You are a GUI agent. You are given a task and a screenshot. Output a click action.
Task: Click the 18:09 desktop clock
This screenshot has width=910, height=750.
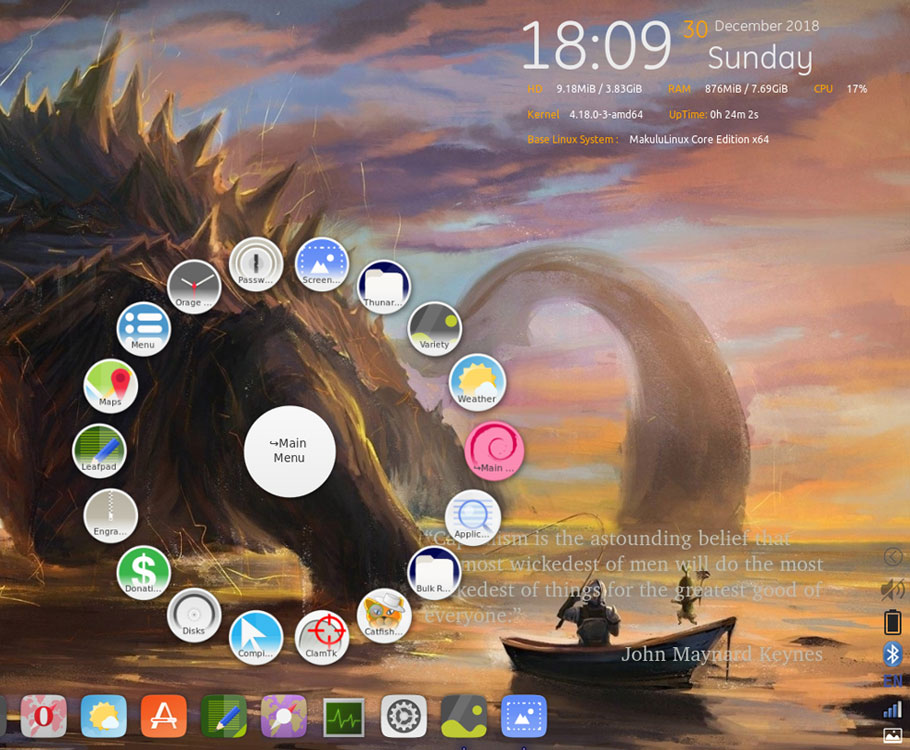(x=596, y=45)
